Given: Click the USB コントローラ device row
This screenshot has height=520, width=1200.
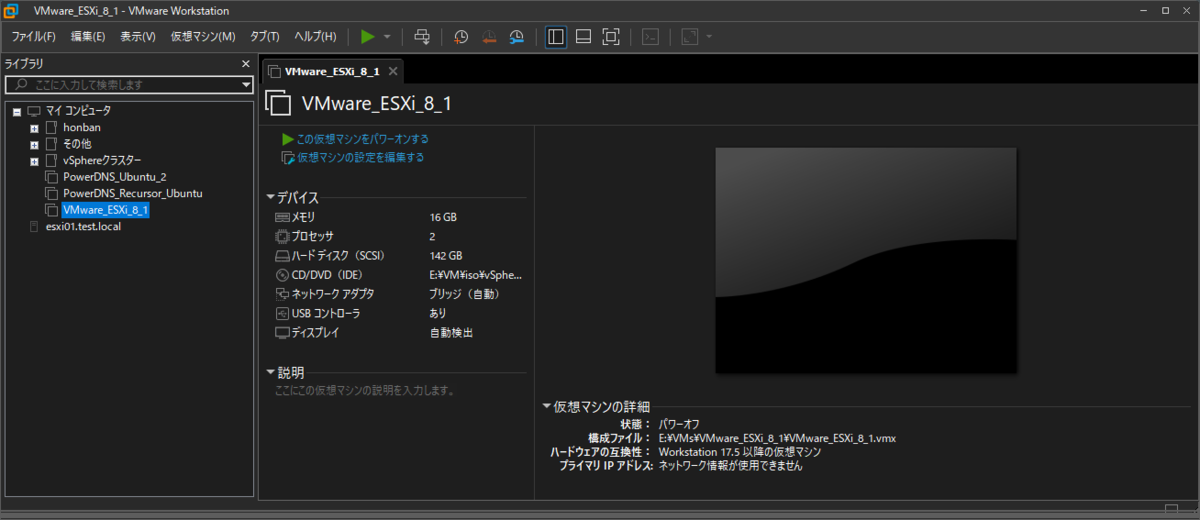Looking at the screenshot, I should 399,313.
